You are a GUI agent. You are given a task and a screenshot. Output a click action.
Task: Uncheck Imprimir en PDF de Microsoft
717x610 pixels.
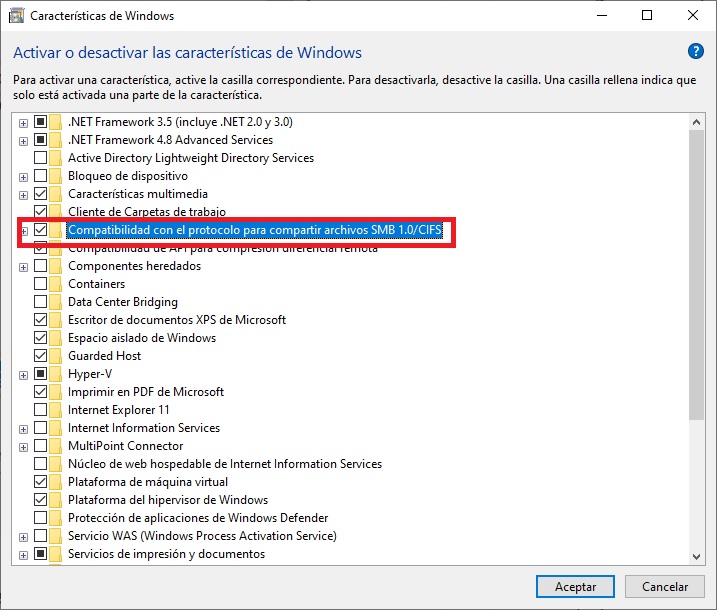pyautogui.click(x=40, y=392)
